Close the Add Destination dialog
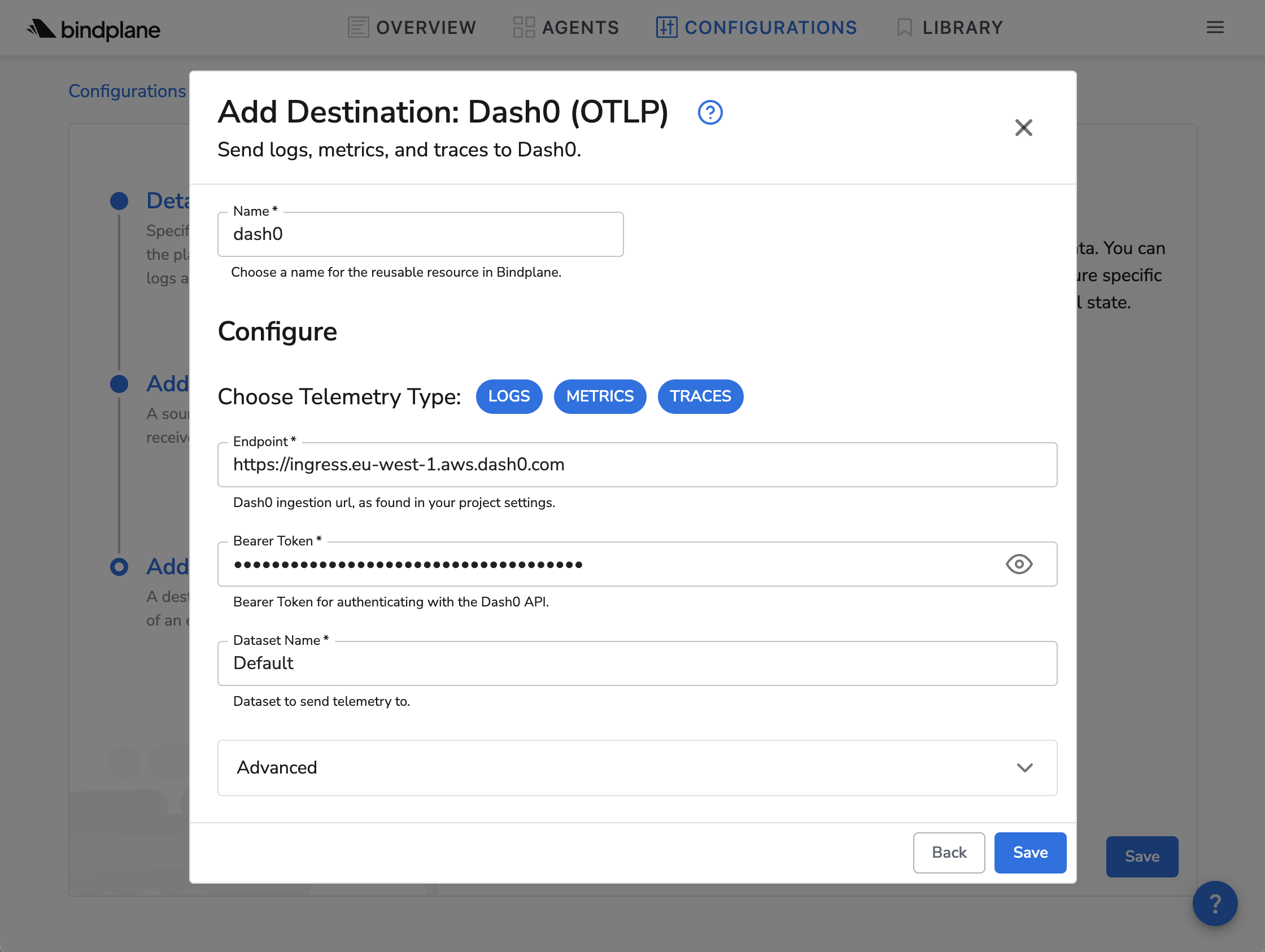This screenshot has height=952, width=1265. click(1023, 128)
